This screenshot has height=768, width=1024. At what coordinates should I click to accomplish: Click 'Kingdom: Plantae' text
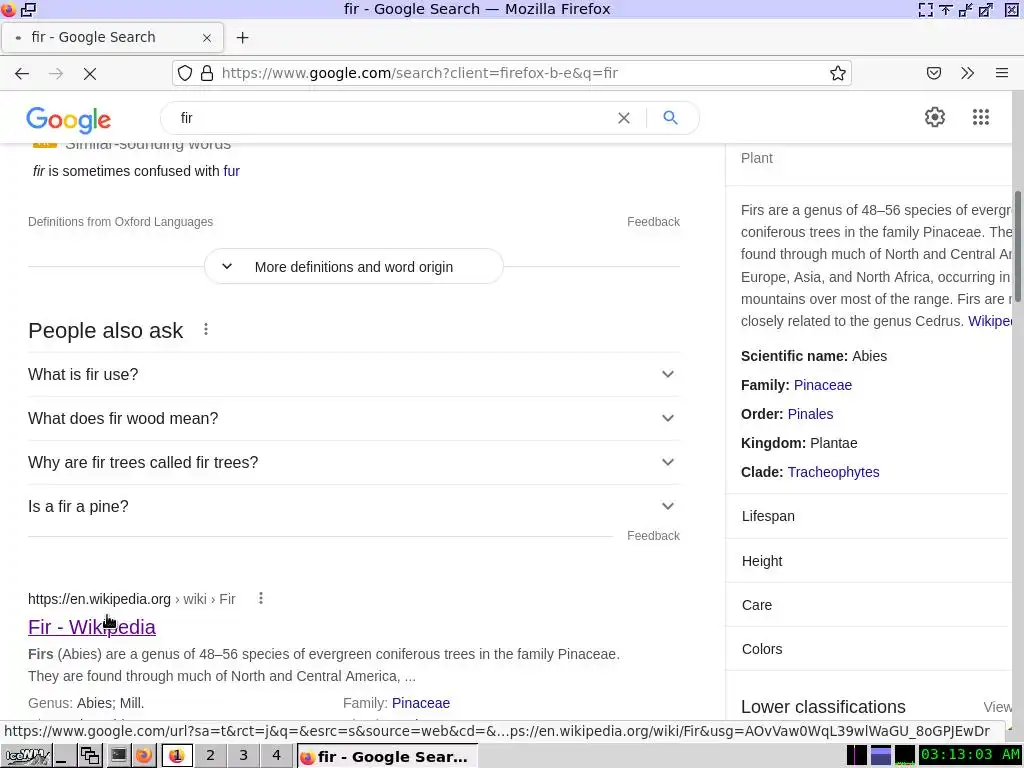tap(799, 443)
